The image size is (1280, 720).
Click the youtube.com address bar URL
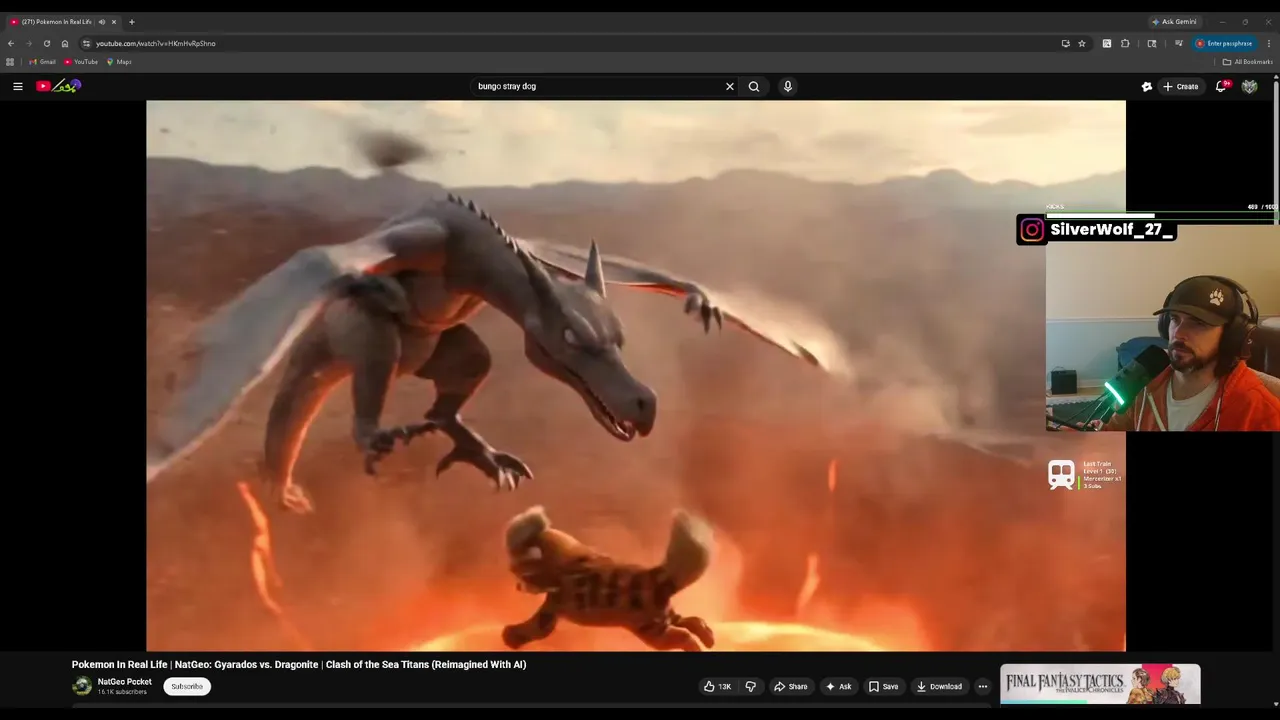tap(156, 44)
